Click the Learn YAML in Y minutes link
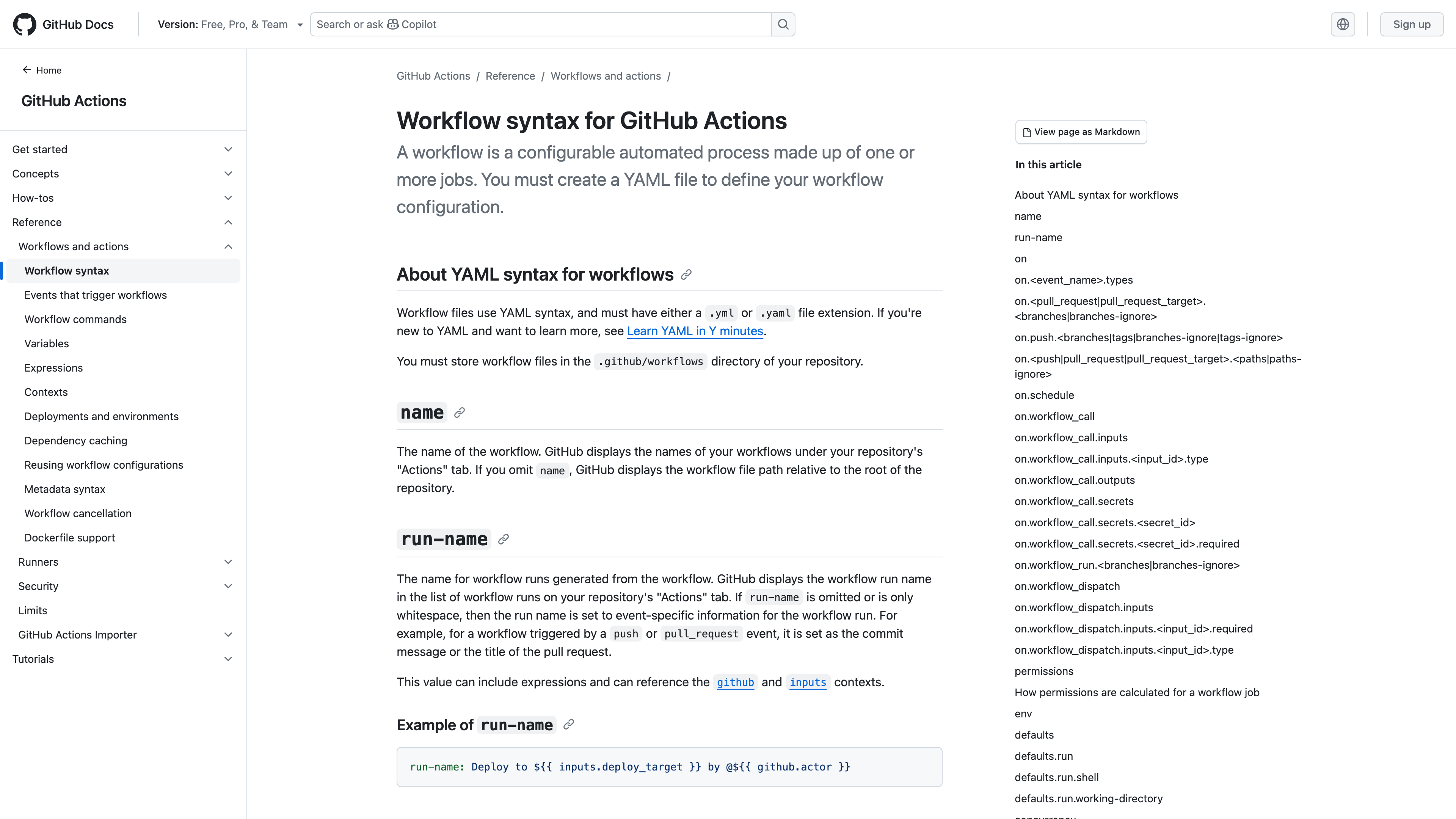The height and width of the screenshot is (819, 1456). 695,331
